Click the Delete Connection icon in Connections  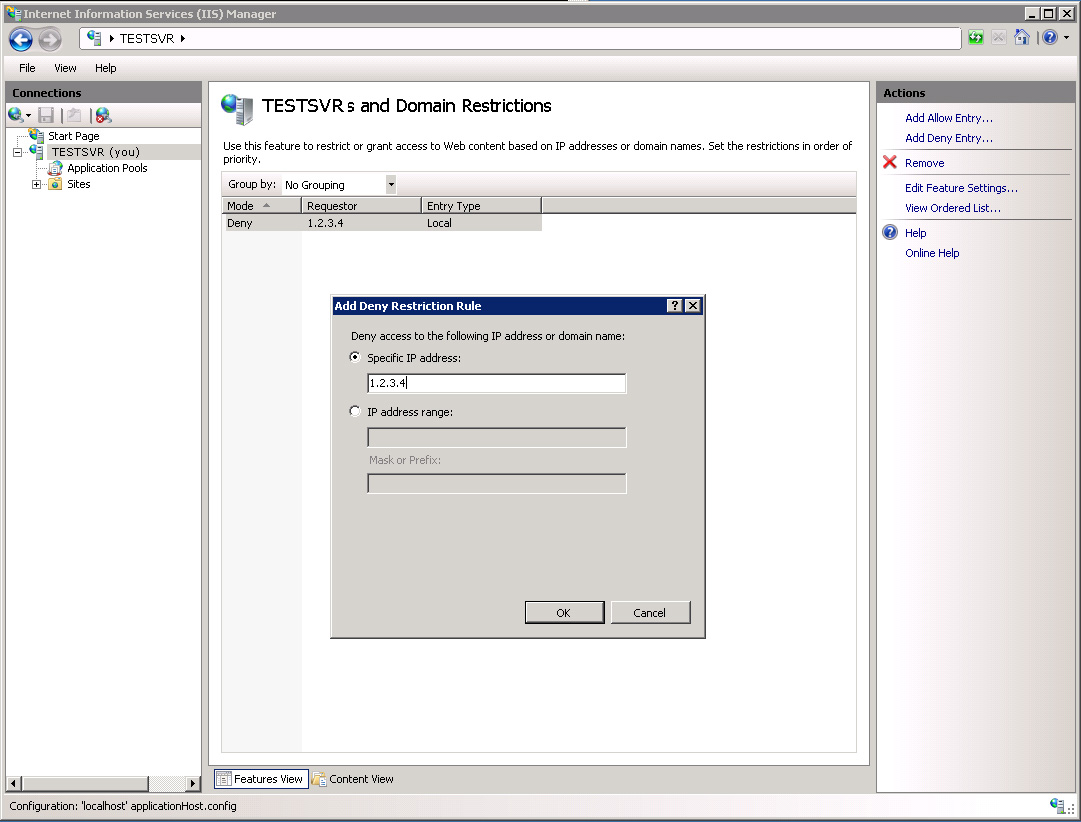point(103,115)
